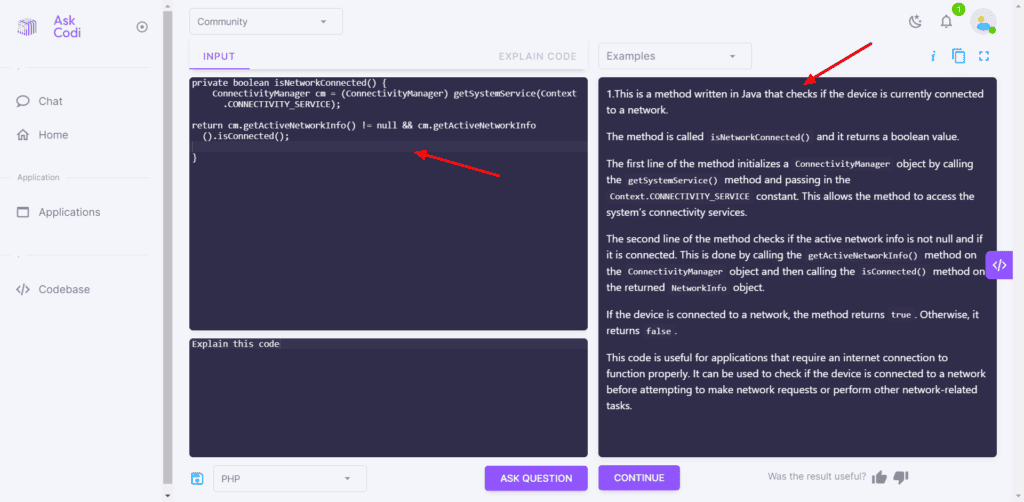Image resolution: width=1024 pixels, height=502 pixels.
Task: Click the Chat speech bubble icon
Action: 23,101
